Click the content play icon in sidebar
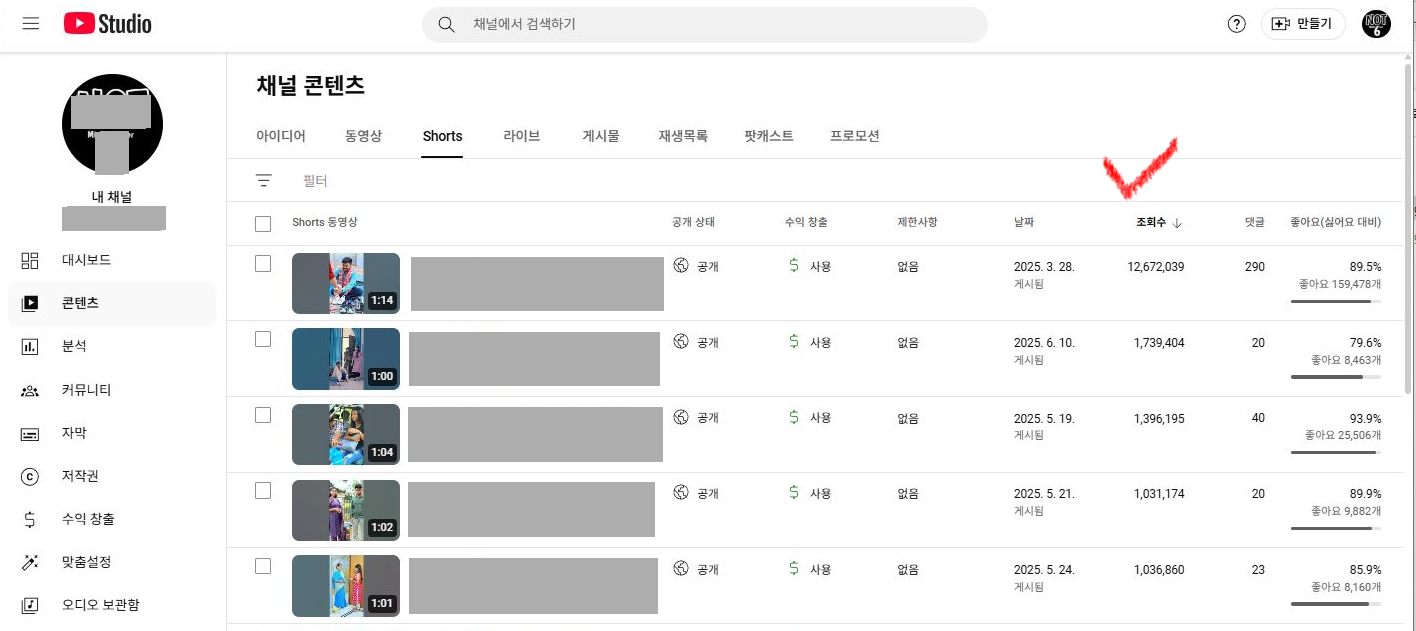This screenshot has height=631, width=1416. point(30,303)
